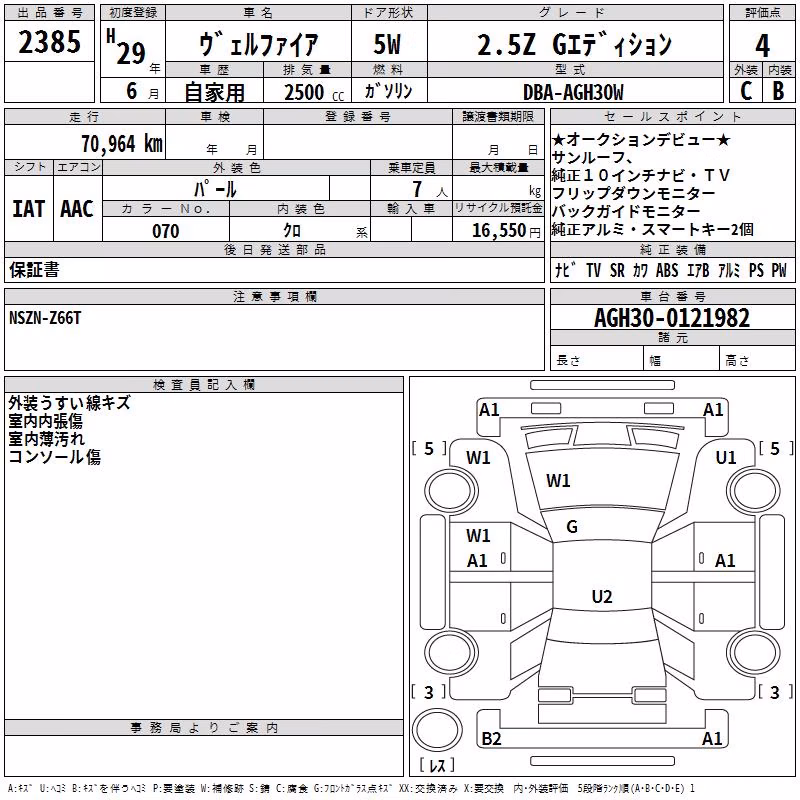The width and height of the screenshot is (800, 800).
Task: Click the chassis number AGH30-0121982
Action: (672, 318)
